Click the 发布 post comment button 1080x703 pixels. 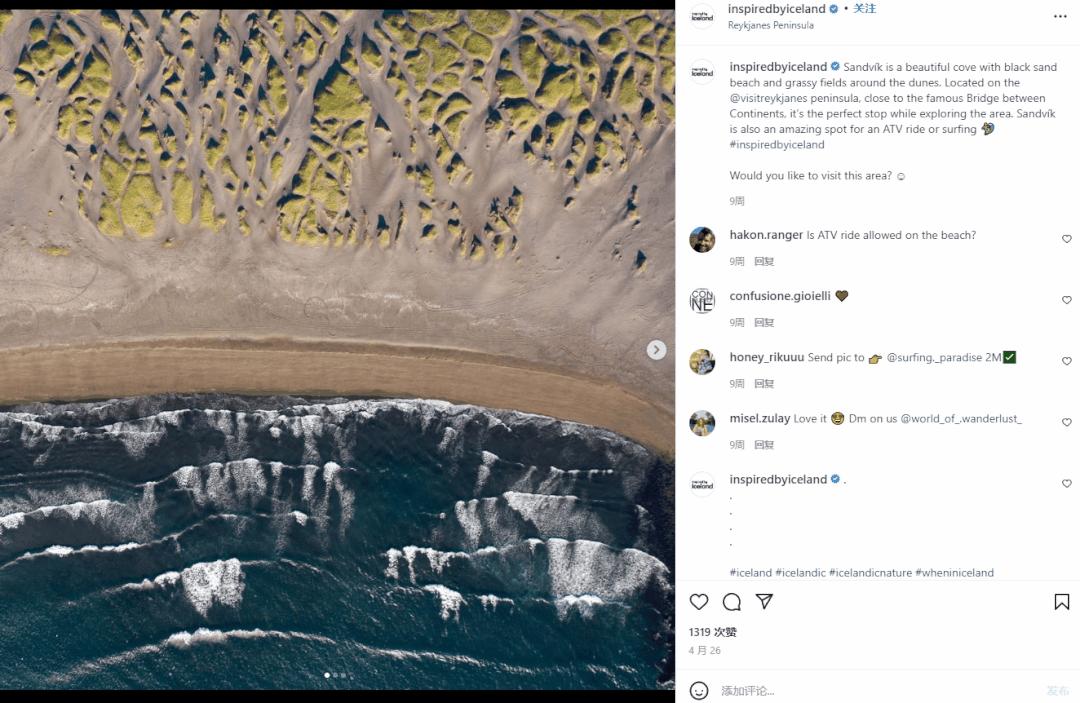click(x=1057, y=691)
